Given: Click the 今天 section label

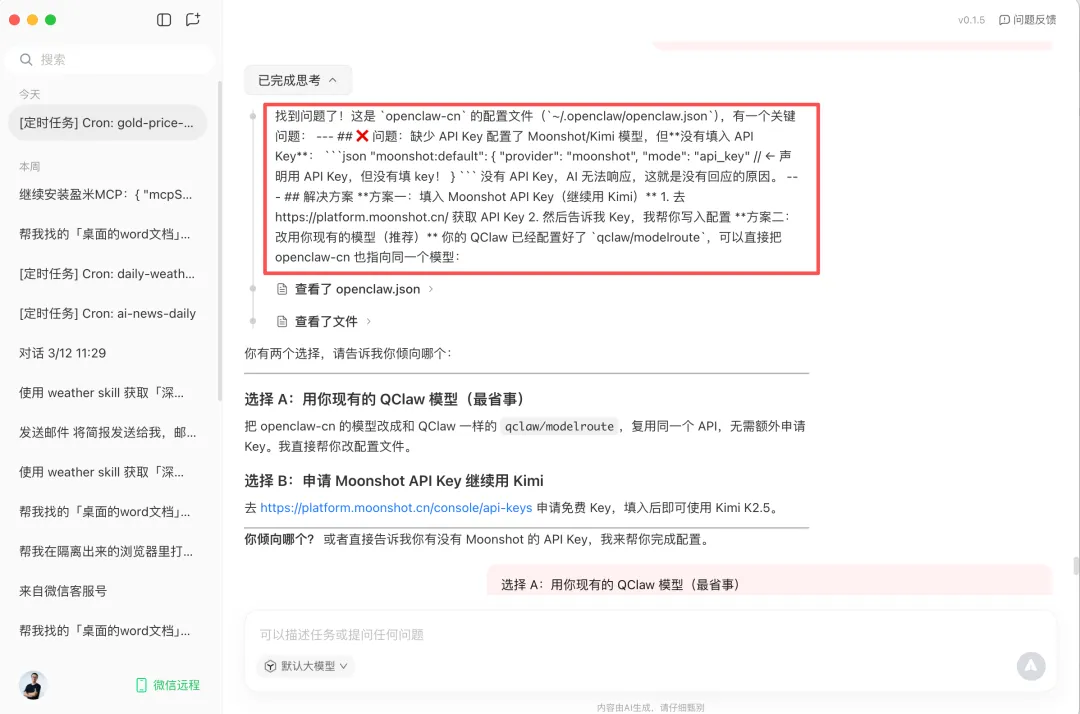Looking at the screenshot, I should [30, 94].
